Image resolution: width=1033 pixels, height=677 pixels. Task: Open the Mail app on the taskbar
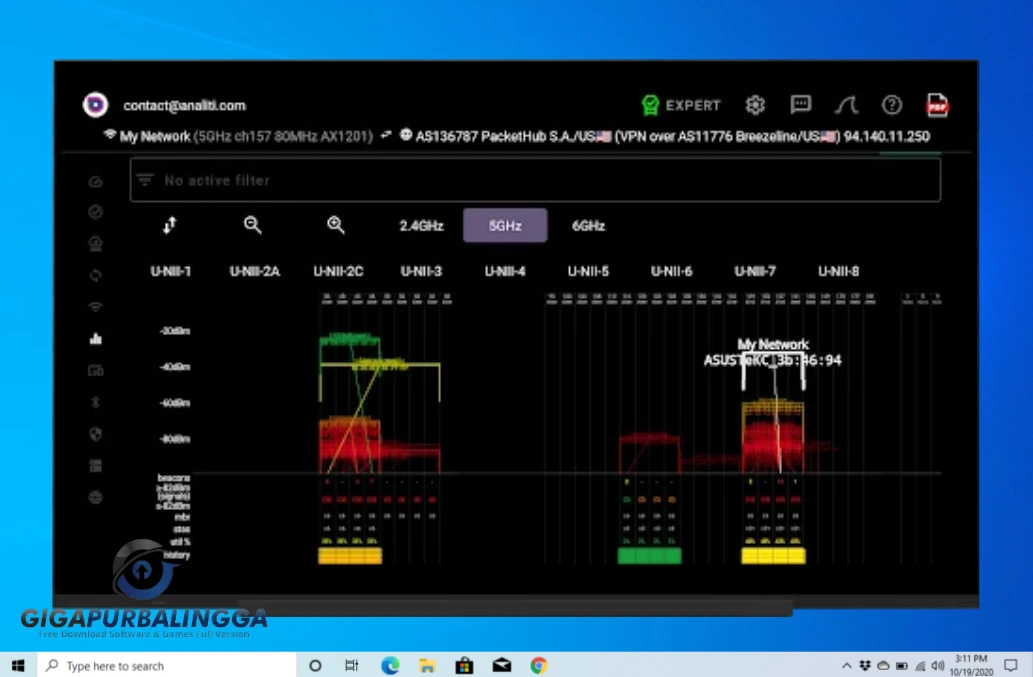[x=501, y=665]
